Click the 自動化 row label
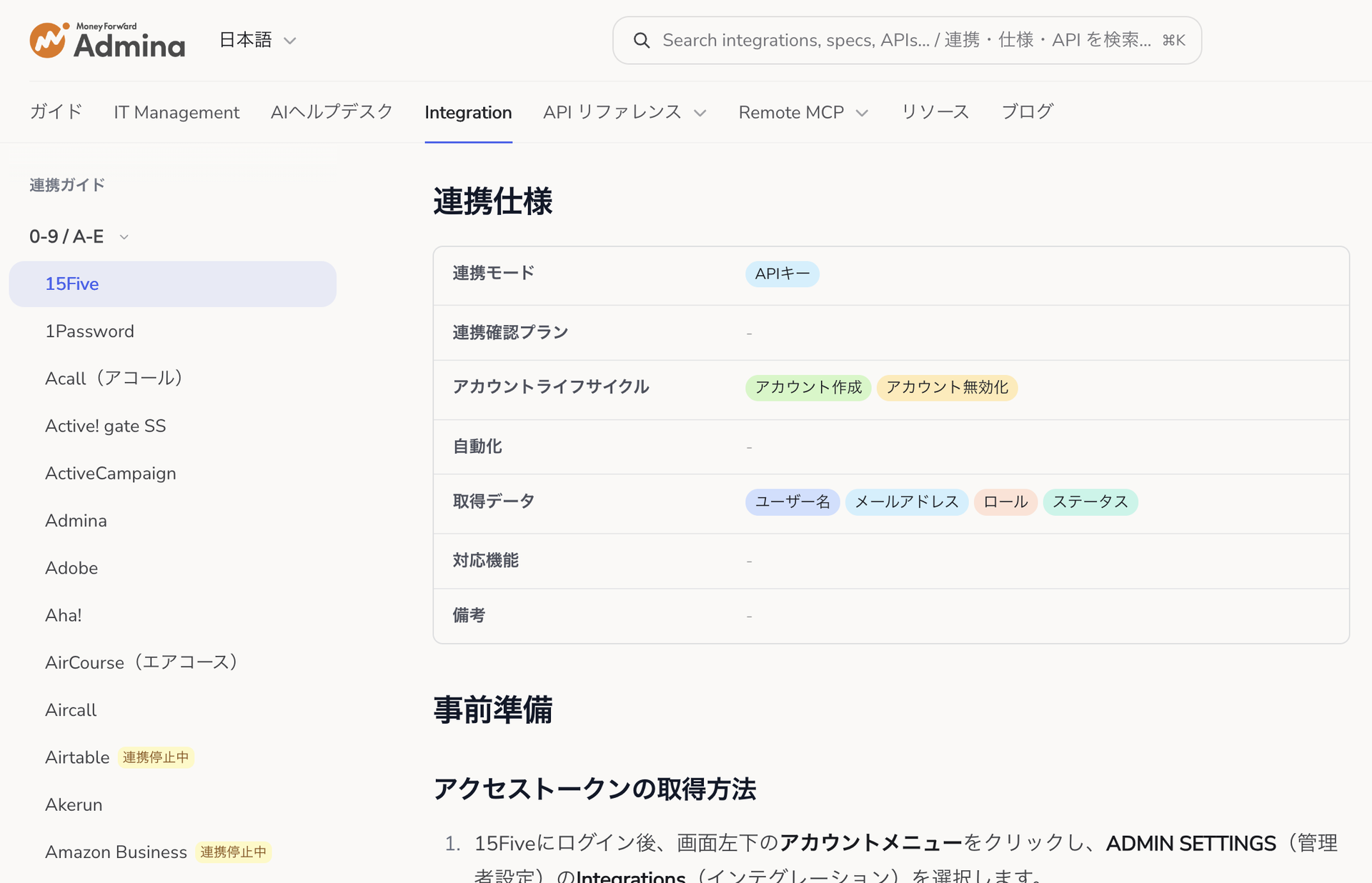This screenshot has width=1372, height=883. 477,447
